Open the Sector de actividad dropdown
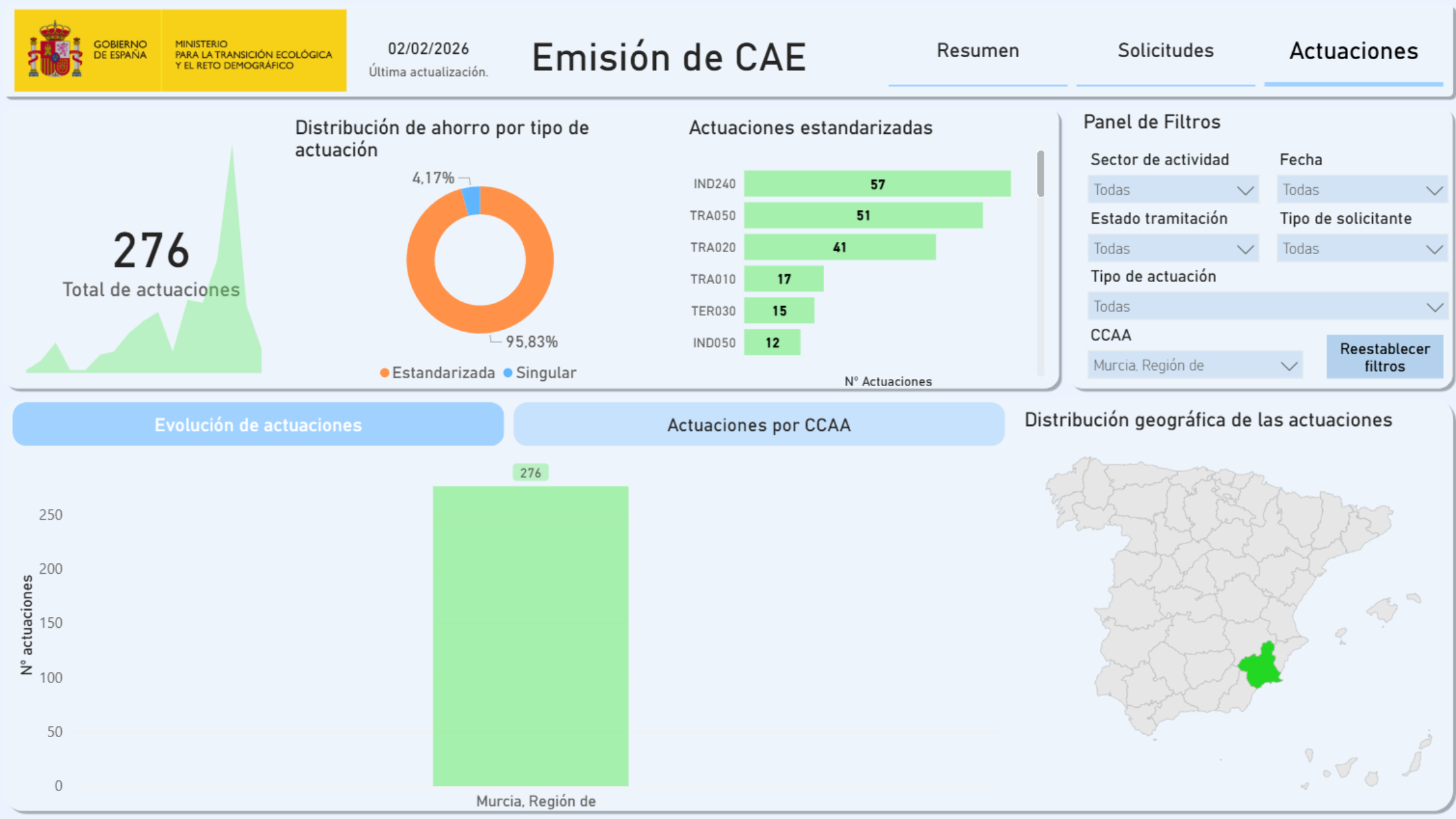This screenshot has height=819, width=1456. click(1173, 190)
